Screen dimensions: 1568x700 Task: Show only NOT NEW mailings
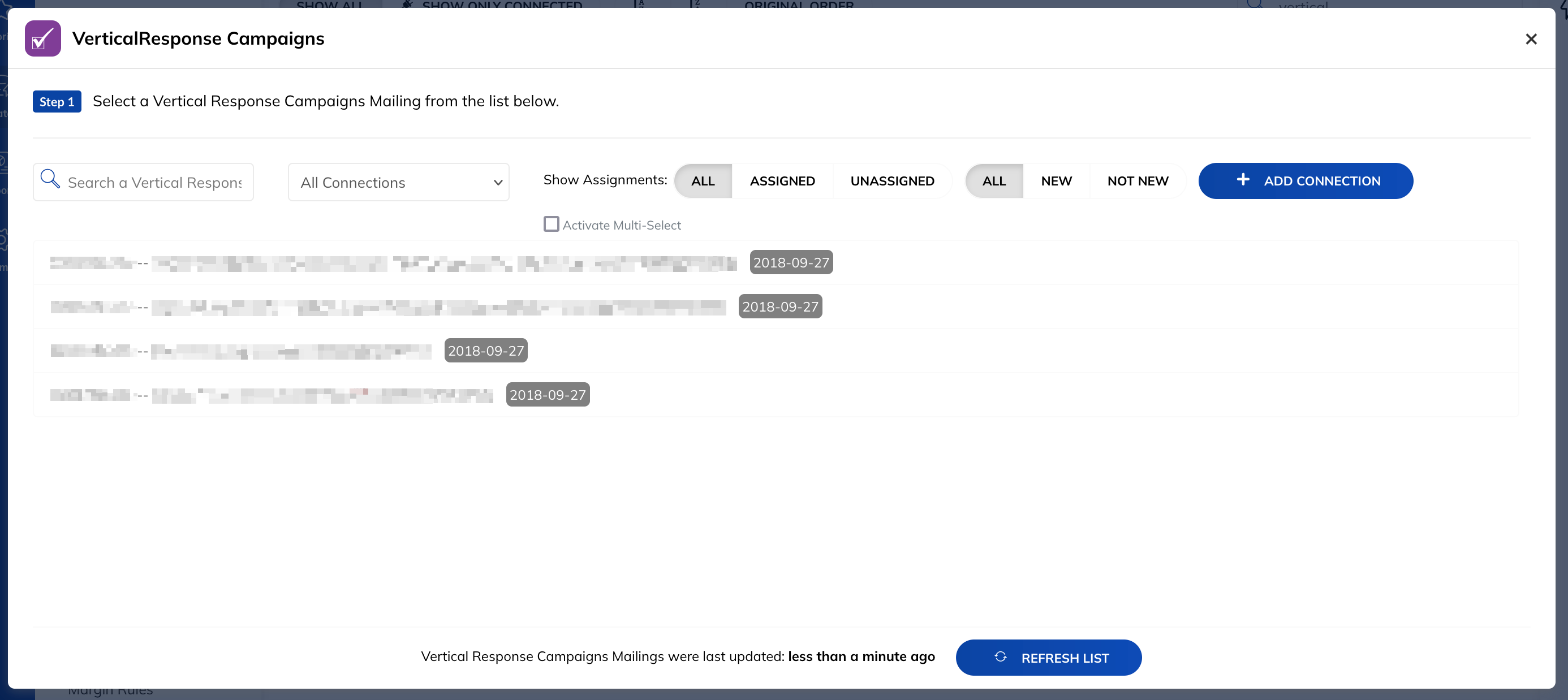coord(1138,181)
